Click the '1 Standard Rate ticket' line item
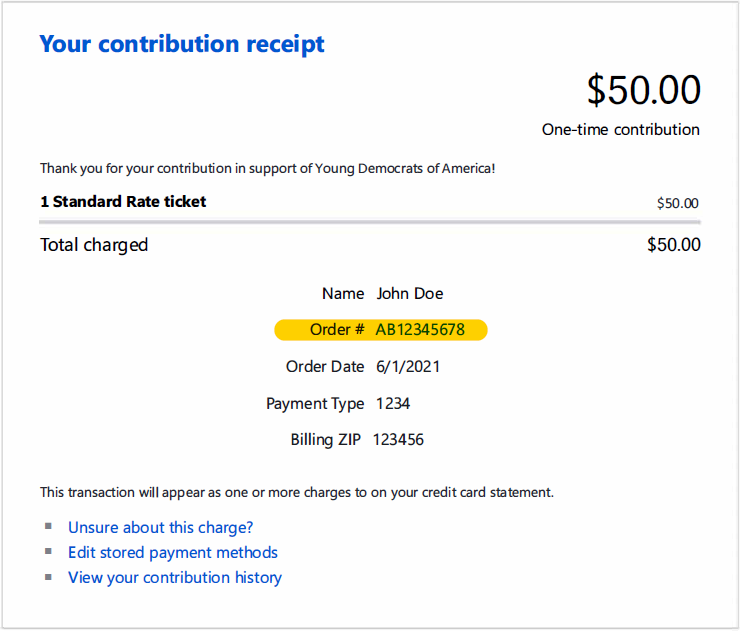Screen dimensions: 740x631 coord(123,202)
